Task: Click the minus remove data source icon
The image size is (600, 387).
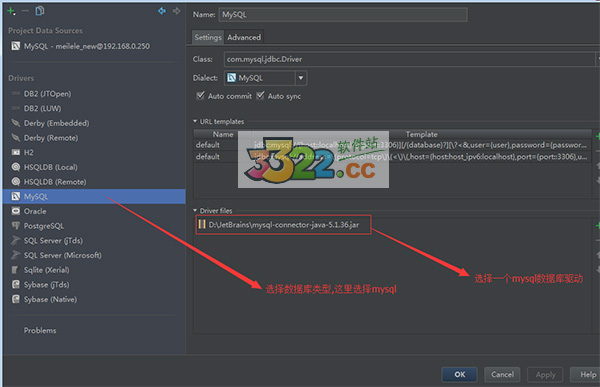Action: point(25,11)
